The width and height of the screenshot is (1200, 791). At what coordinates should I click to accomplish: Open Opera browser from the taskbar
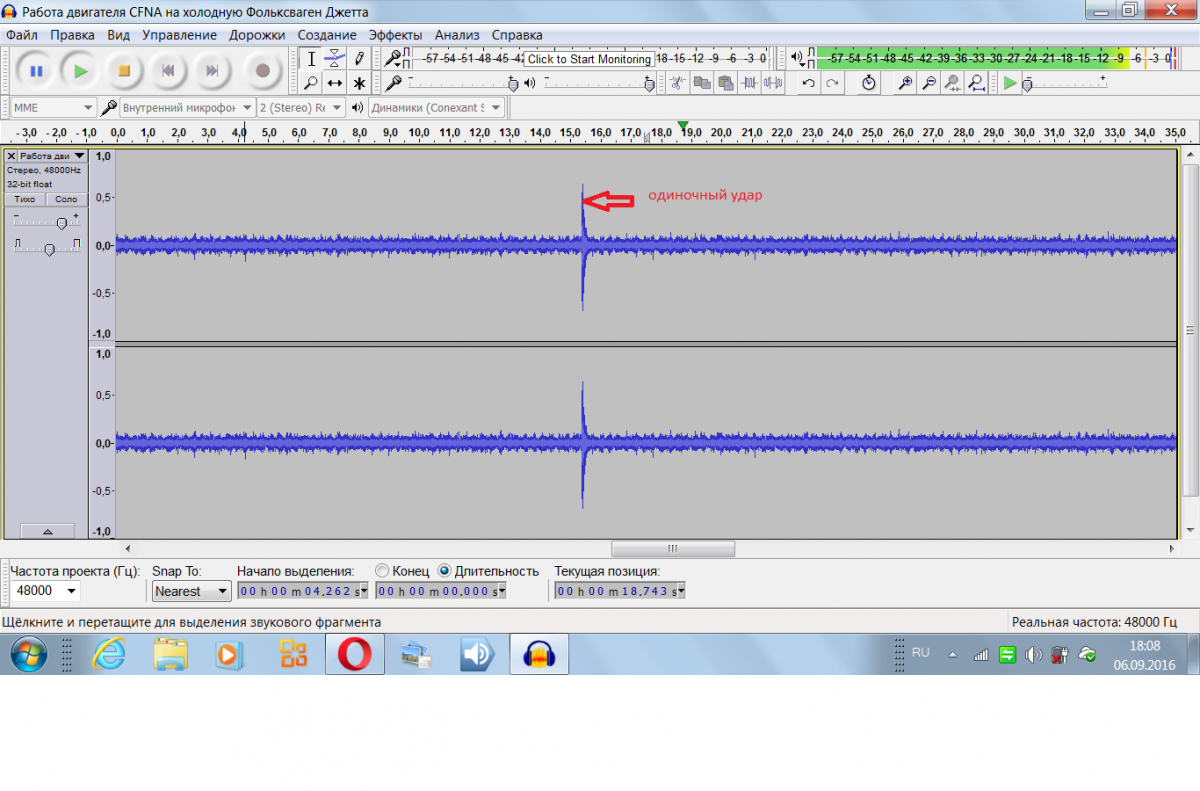[354, 655]
